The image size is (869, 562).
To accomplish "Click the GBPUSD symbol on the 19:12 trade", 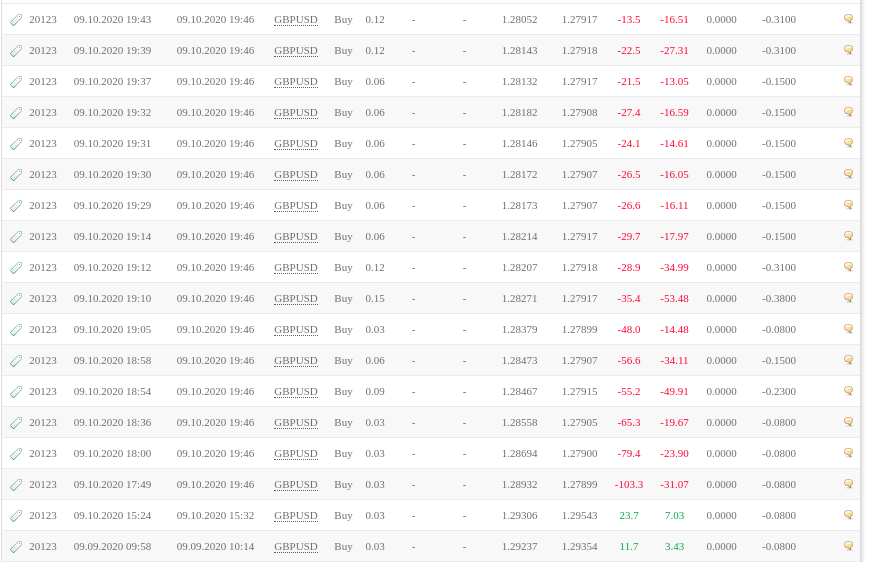I will tap(296, 268).
